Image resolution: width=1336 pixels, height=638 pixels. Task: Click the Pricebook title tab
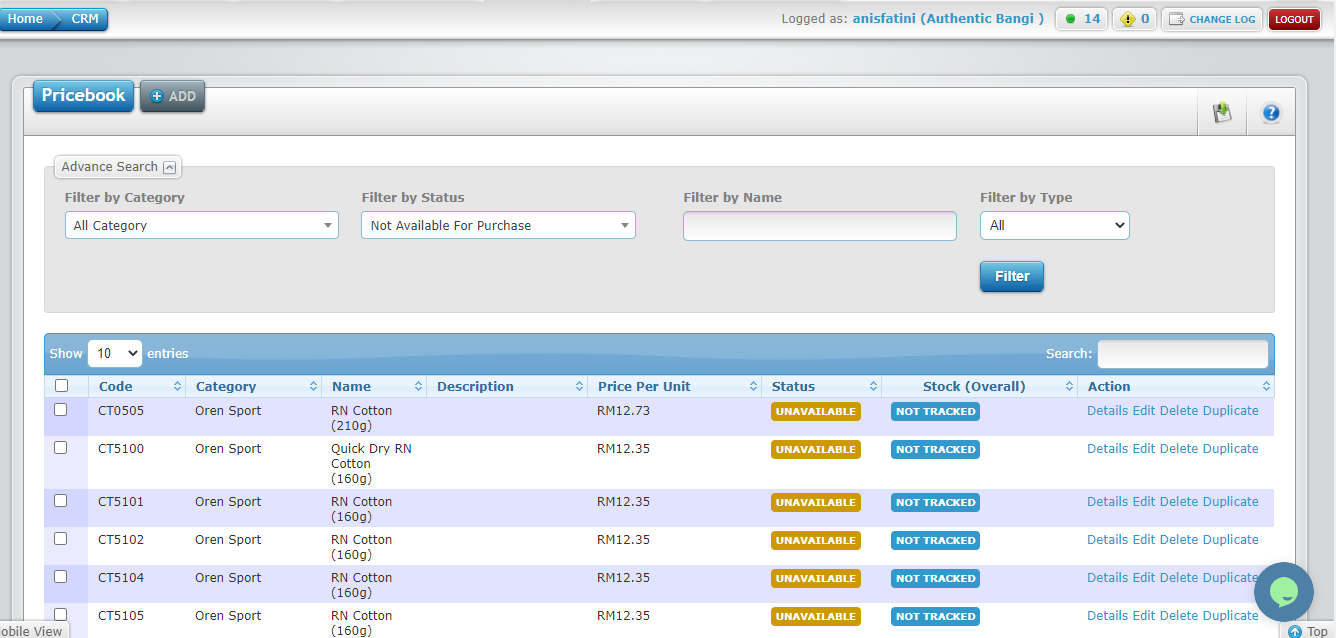pyautogui.click(x=84, y=96)
